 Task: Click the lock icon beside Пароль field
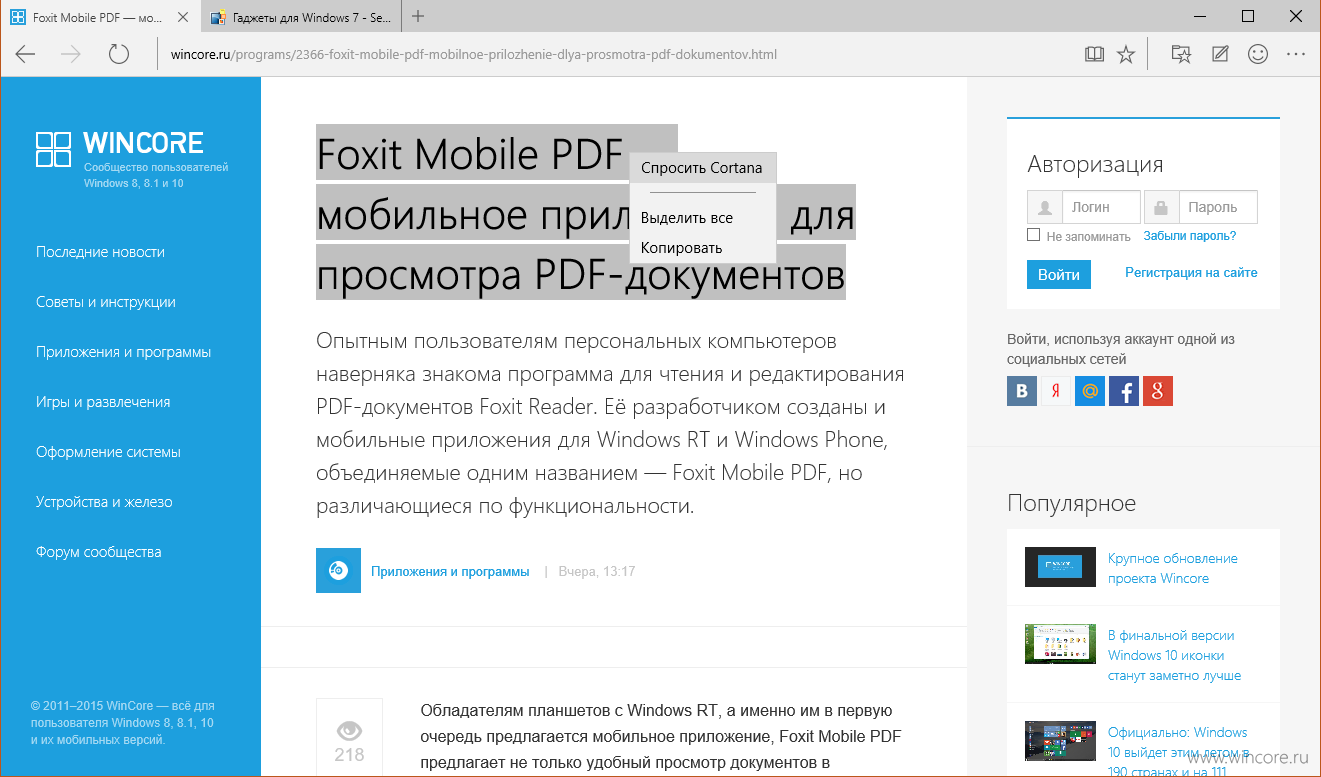click(1162, 207)
